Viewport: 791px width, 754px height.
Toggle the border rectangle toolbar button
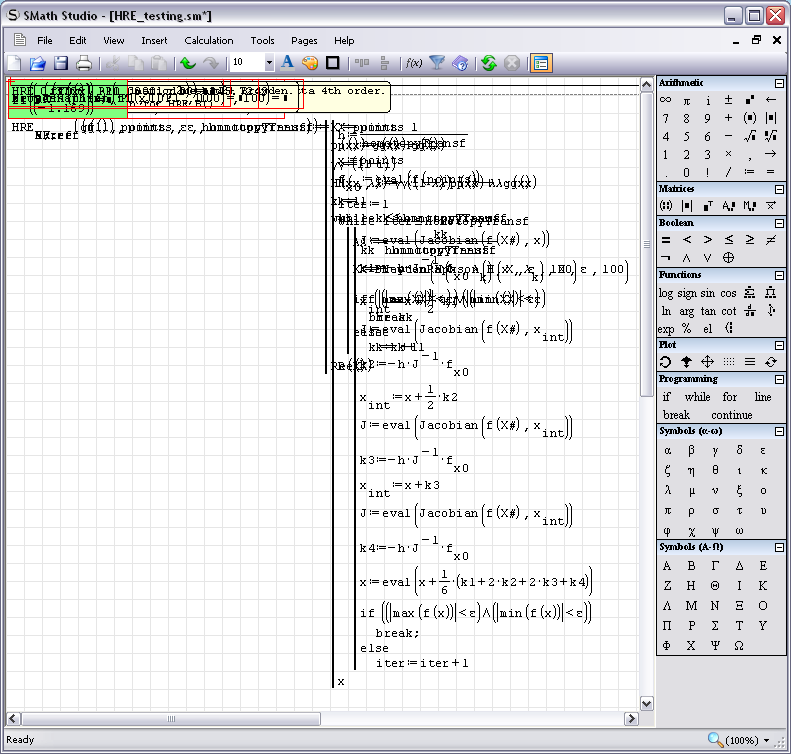(332, 63)
